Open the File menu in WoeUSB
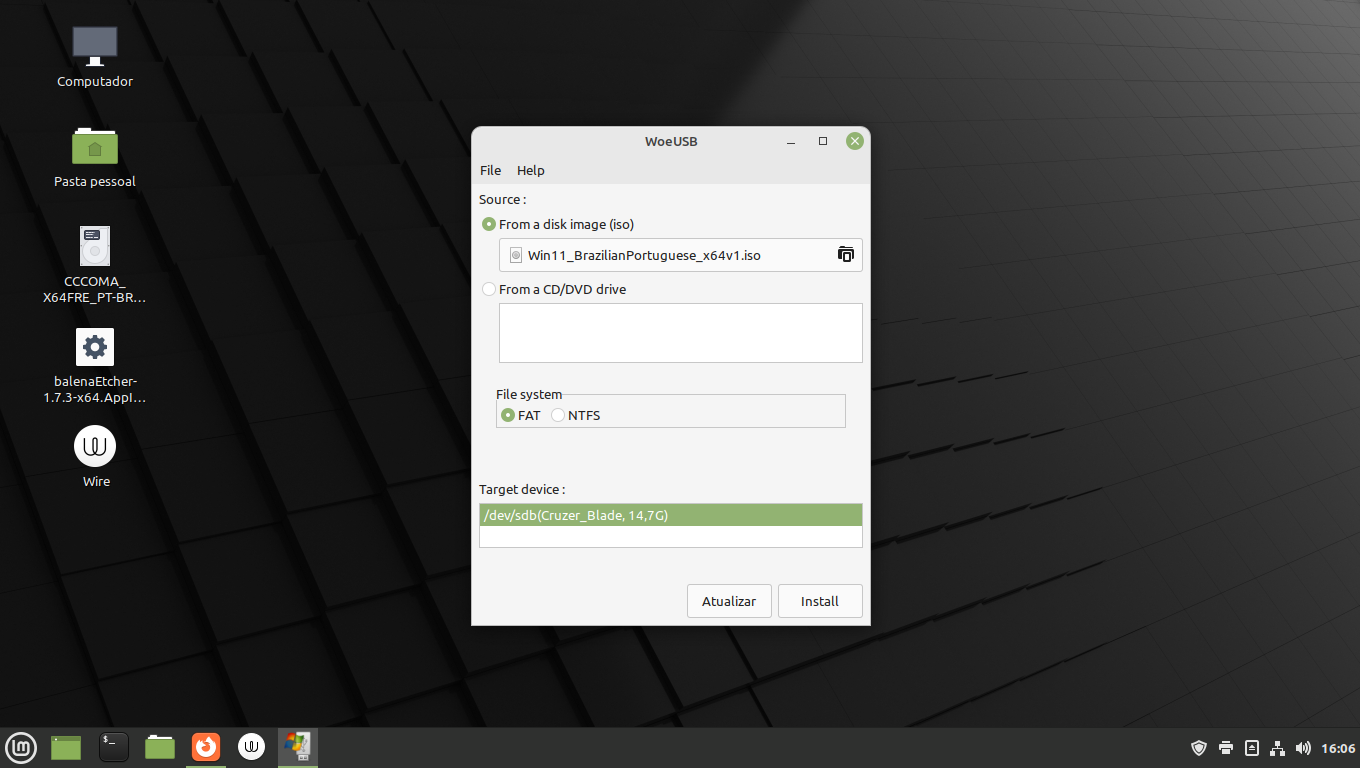 pos(490,170)
